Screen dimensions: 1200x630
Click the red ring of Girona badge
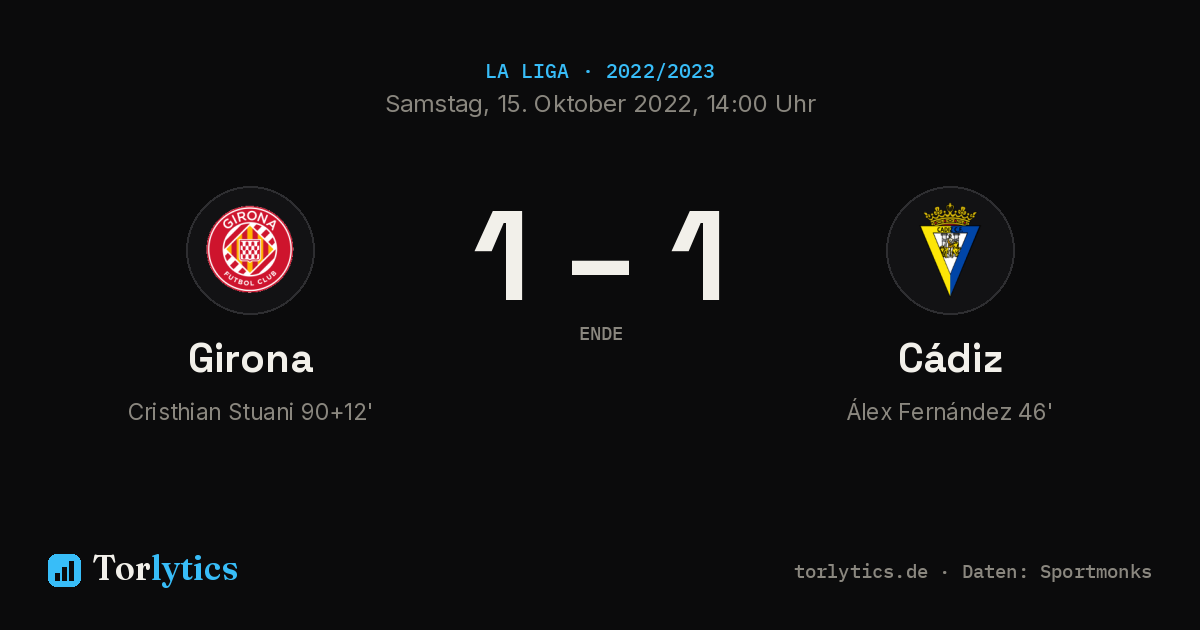tap(250, 250)
